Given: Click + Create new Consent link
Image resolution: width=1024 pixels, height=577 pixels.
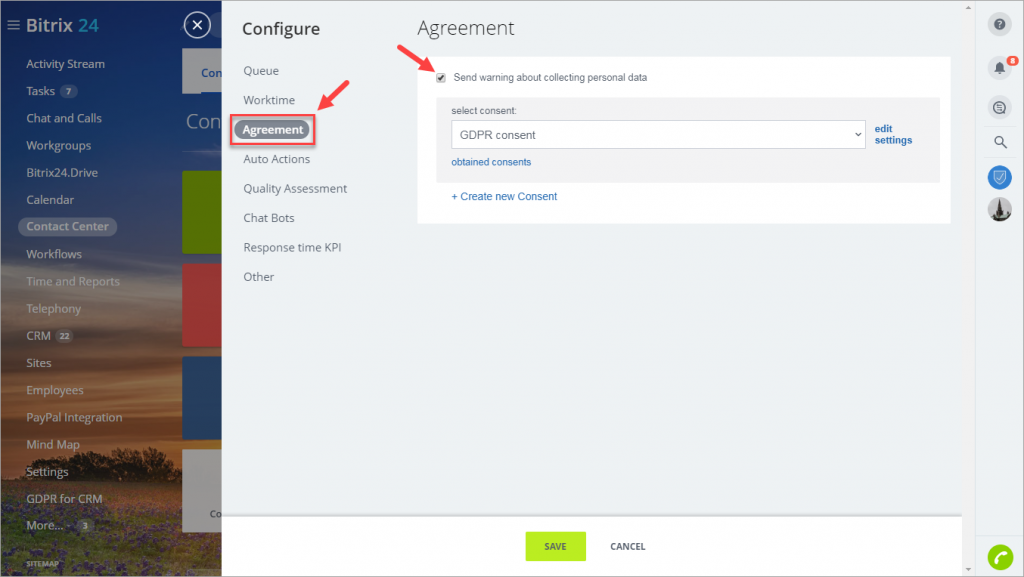Looking at the screenshot, I should point(504,196).
